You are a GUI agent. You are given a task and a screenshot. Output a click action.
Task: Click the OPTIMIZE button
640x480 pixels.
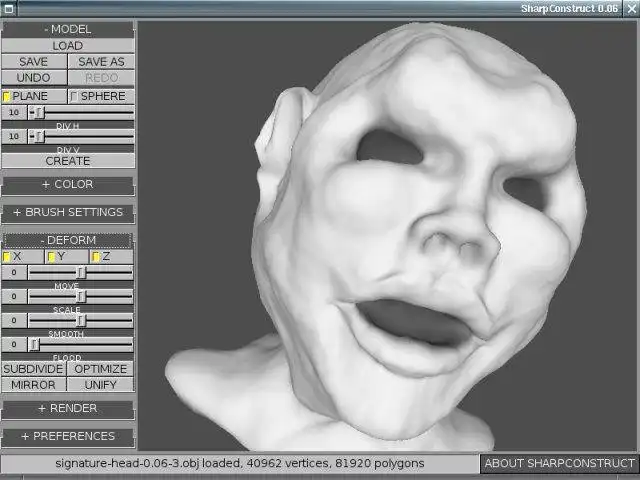(100, 369)
